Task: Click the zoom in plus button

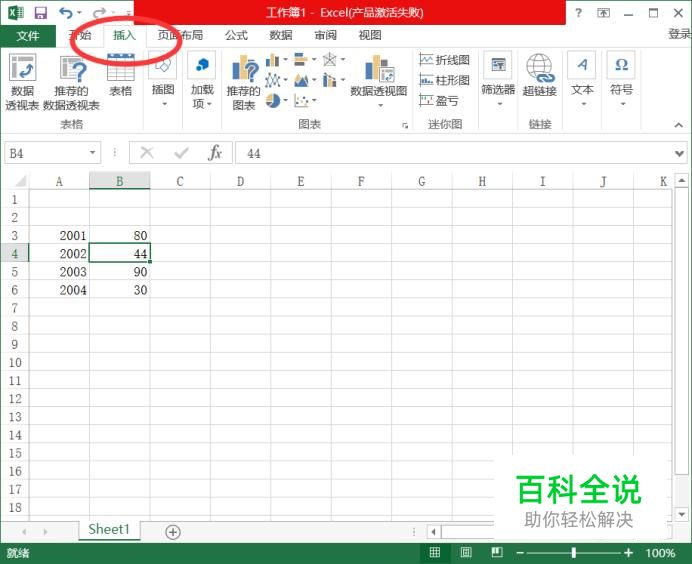Action: (628, 553)
